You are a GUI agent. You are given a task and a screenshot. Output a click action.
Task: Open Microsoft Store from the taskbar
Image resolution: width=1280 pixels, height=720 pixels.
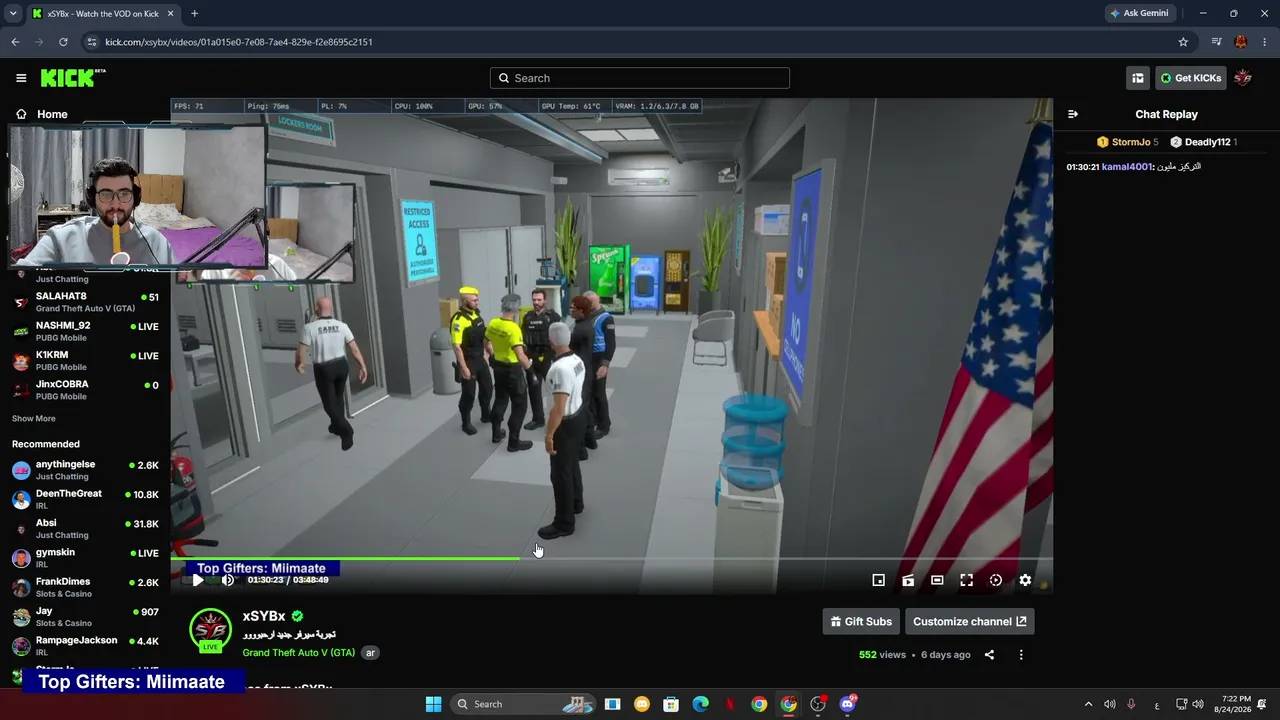(671, 704)
